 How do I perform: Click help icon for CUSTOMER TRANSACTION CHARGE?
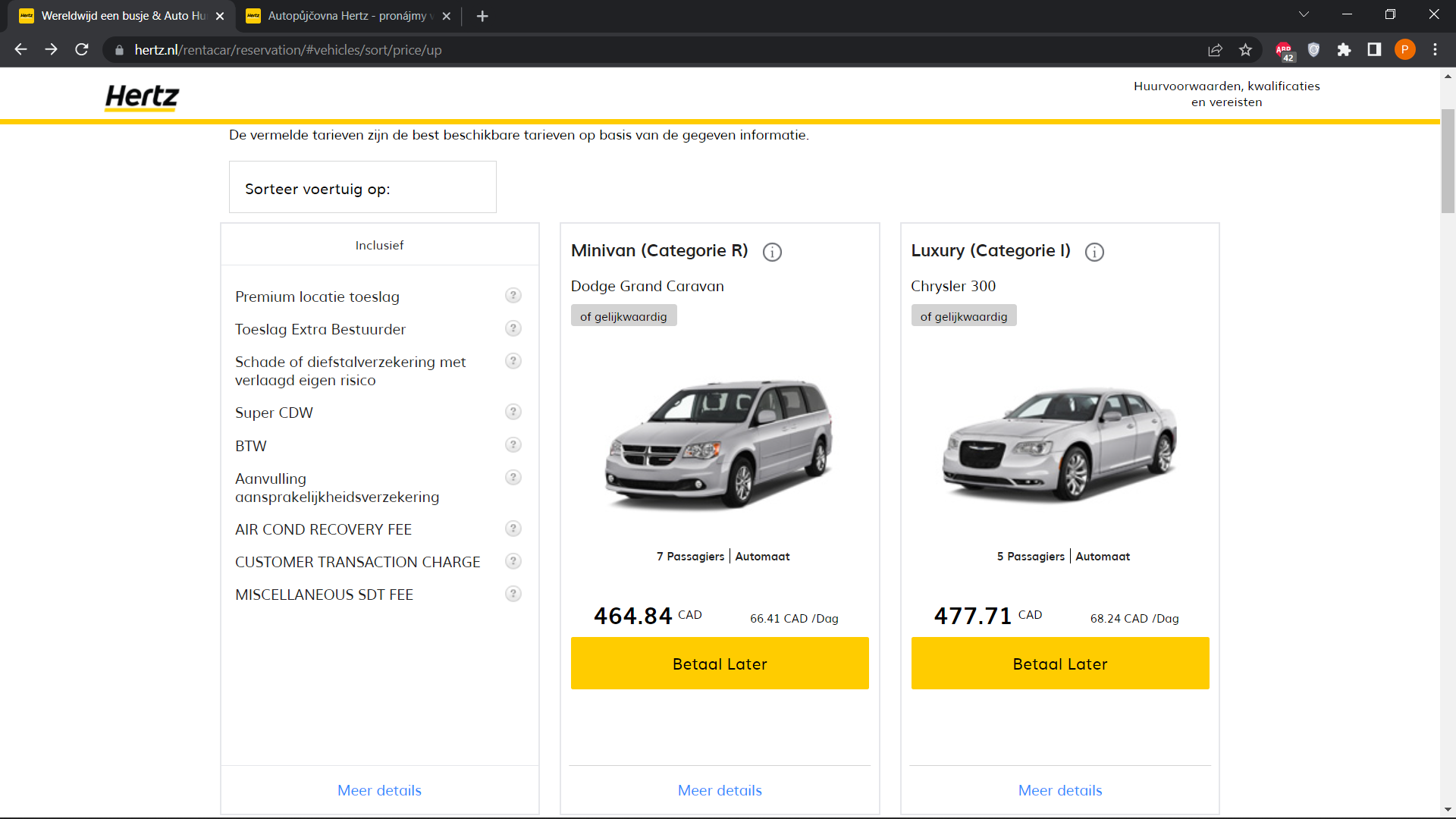(x=513, y=561)
